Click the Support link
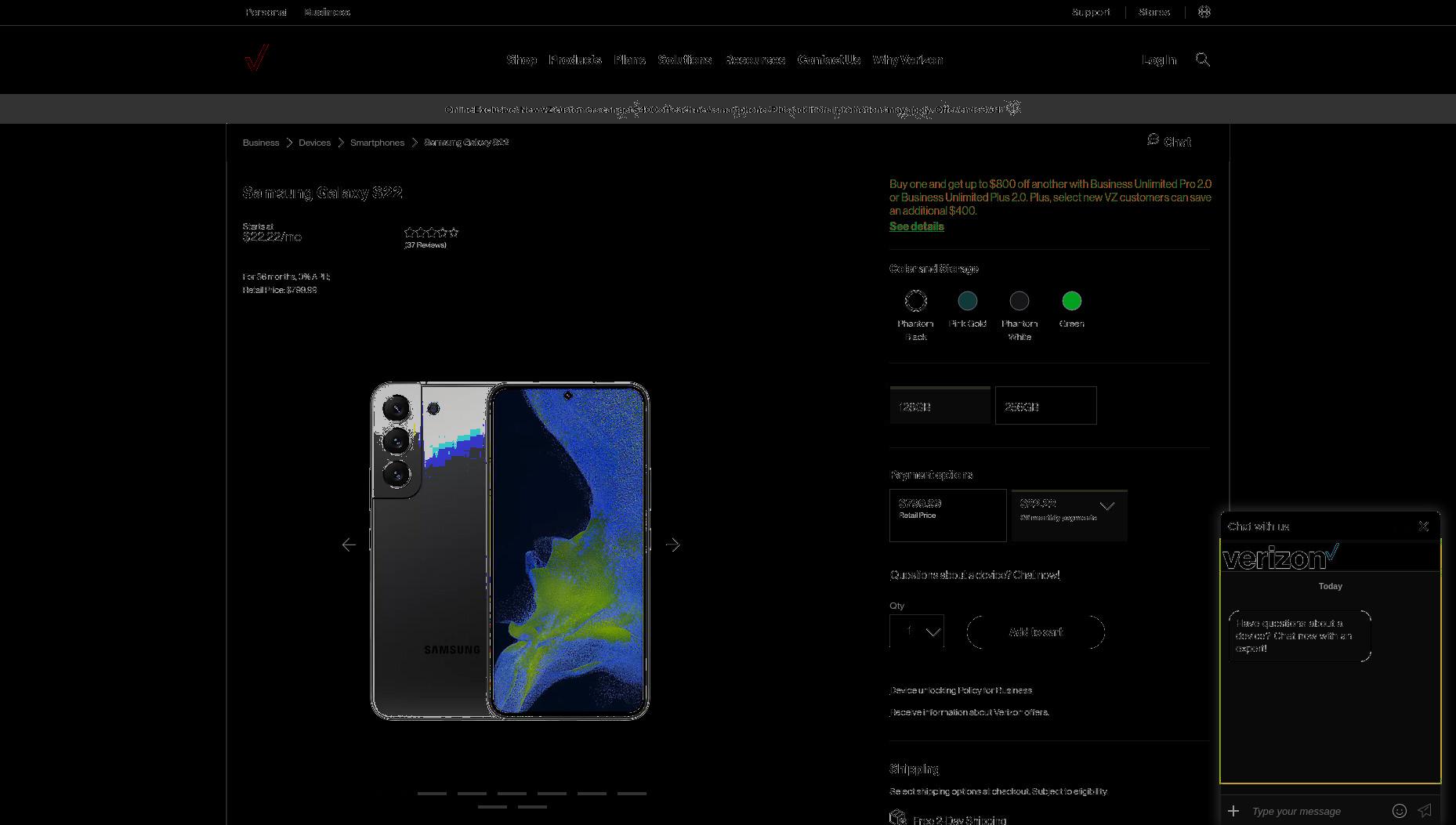This screenshot has width=1456, height=825. click(1091, 12)
